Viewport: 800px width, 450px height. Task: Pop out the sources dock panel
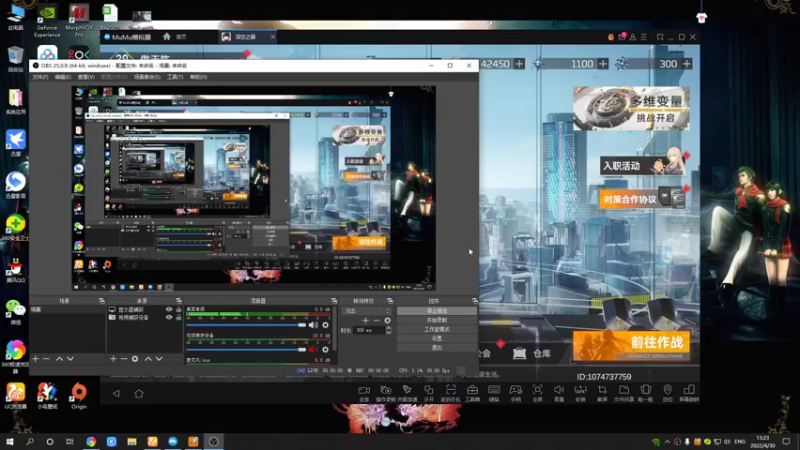click(x=178, y=301)
